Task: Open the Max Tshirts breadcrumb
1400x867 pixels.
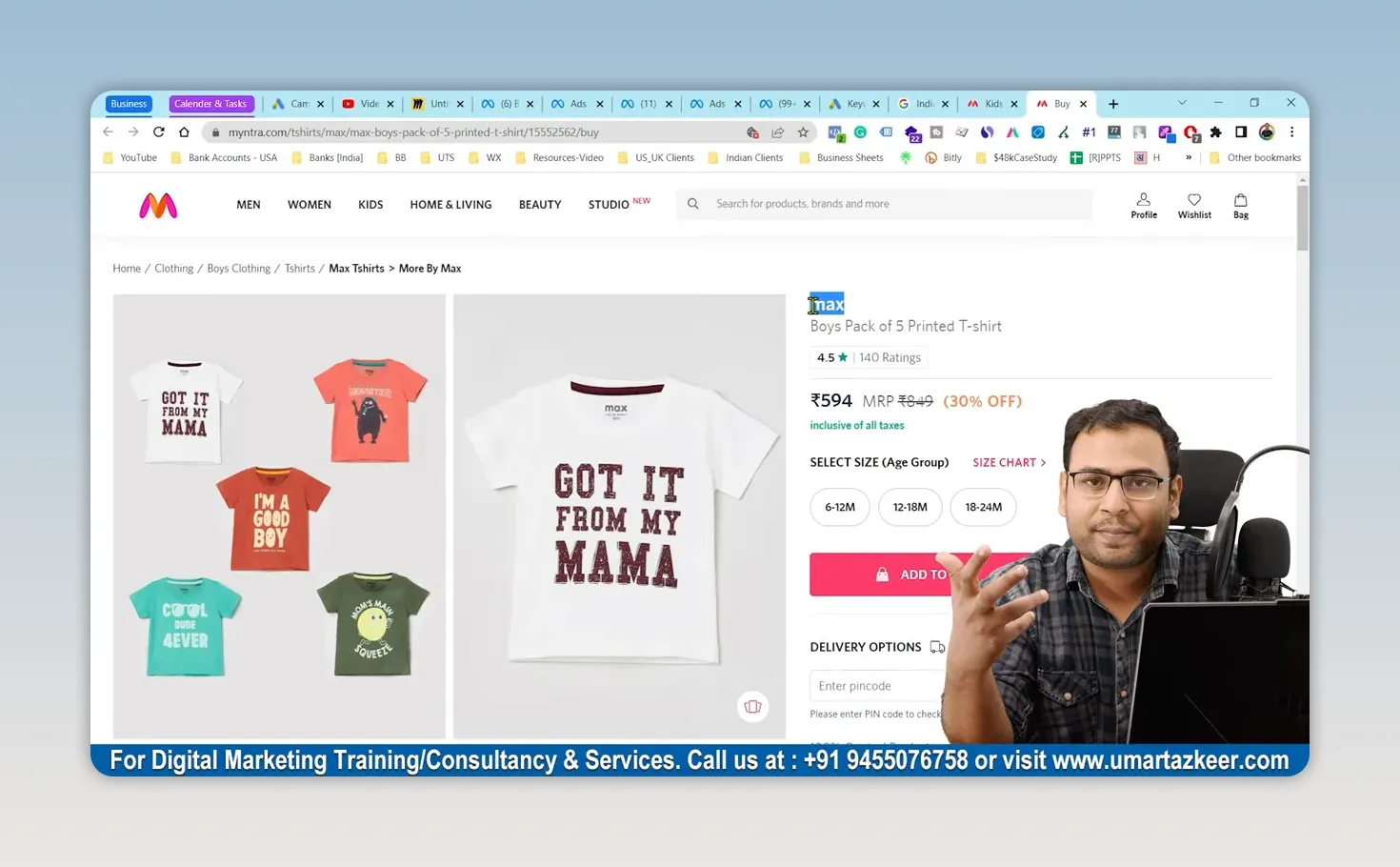Action: pos(356,269)
